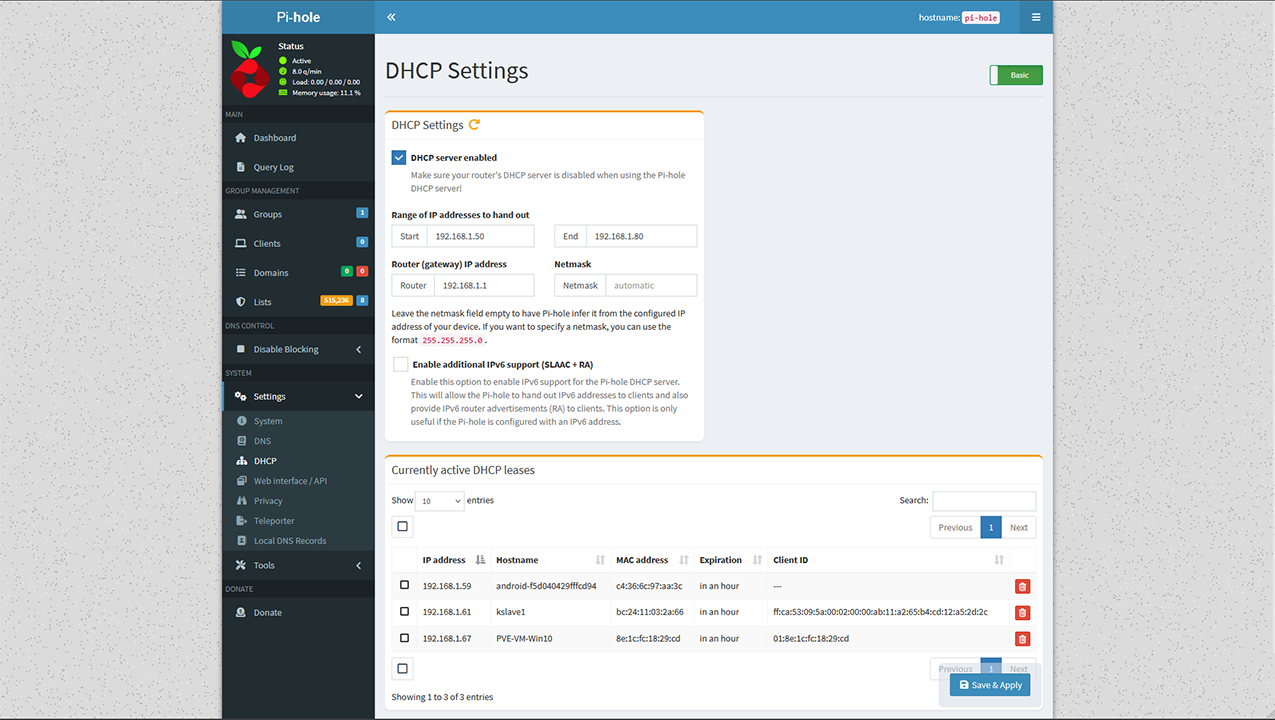Viewport: 1275px width, 720px height.
Task: Click the lease Search input field
Action: [x=984, y=501]
